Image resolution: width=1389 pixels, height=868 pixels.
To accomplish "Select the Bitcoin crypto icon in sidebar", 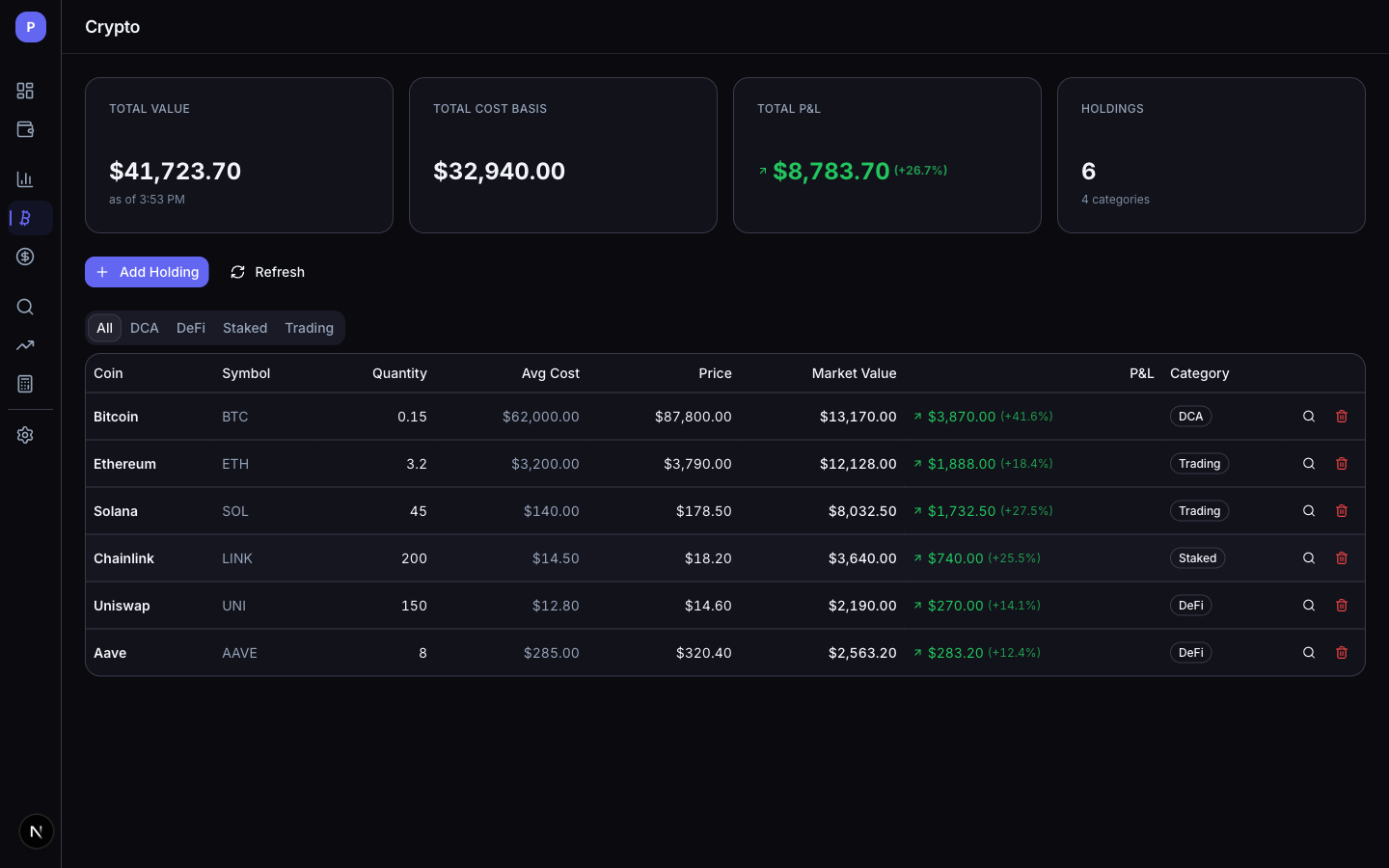I will pos(25,218).
